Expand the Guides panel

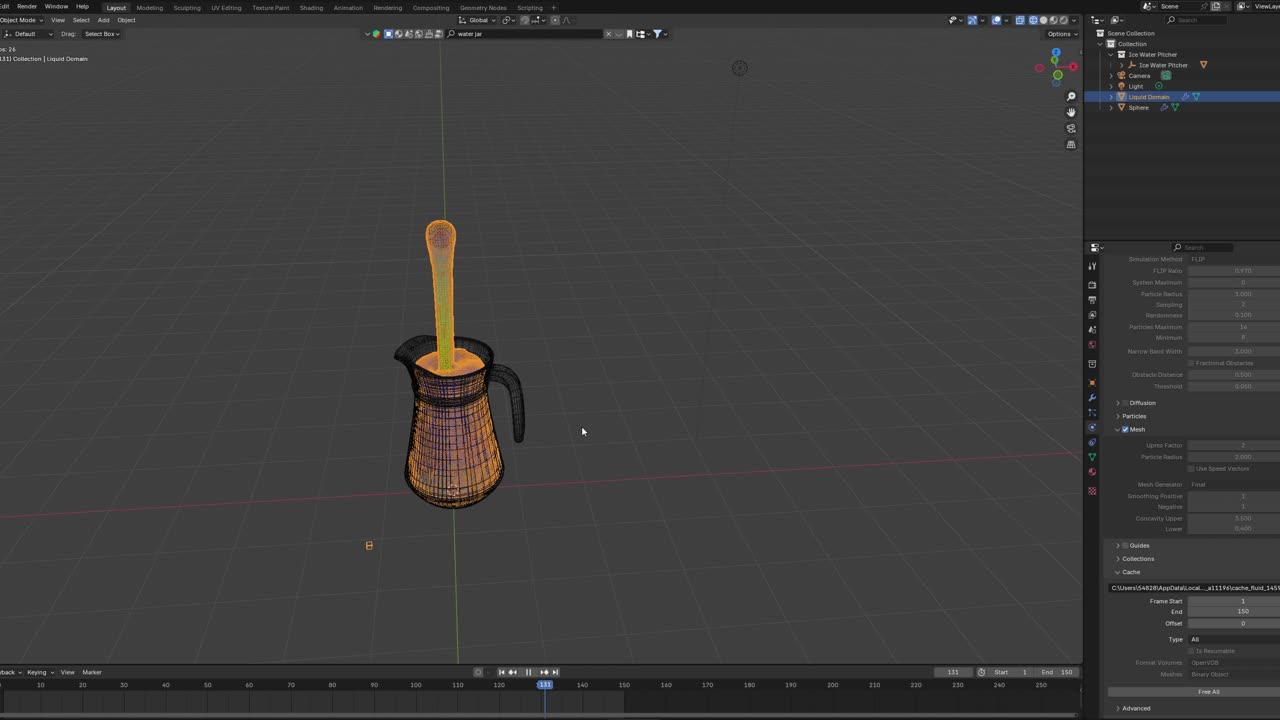click(1118, 545)
